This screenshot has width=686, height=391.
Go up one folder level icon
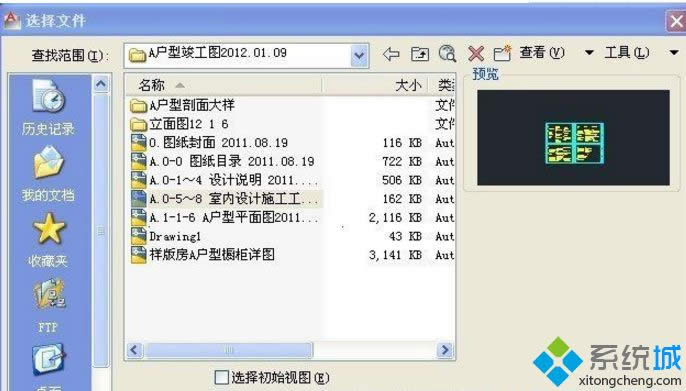click(420, 54)
